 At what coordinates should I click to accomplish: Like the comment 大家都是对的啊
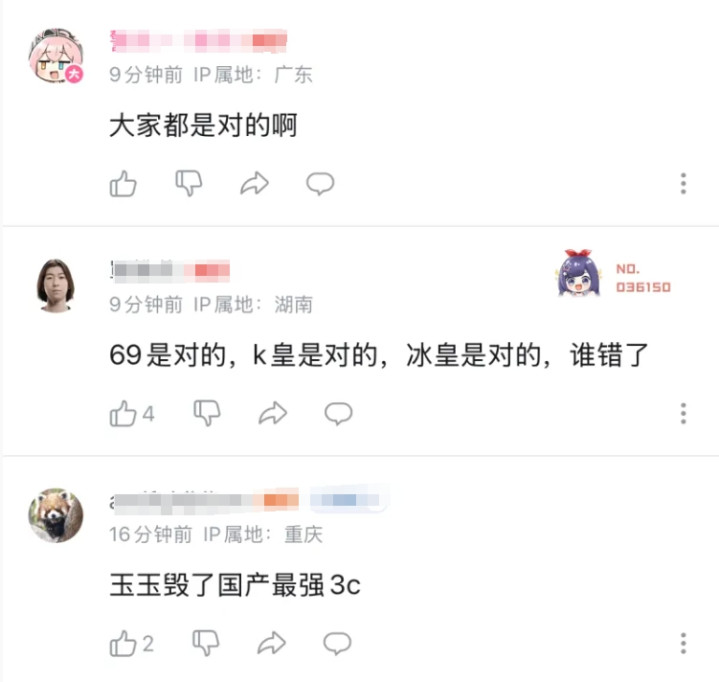(x=123, y=184)
